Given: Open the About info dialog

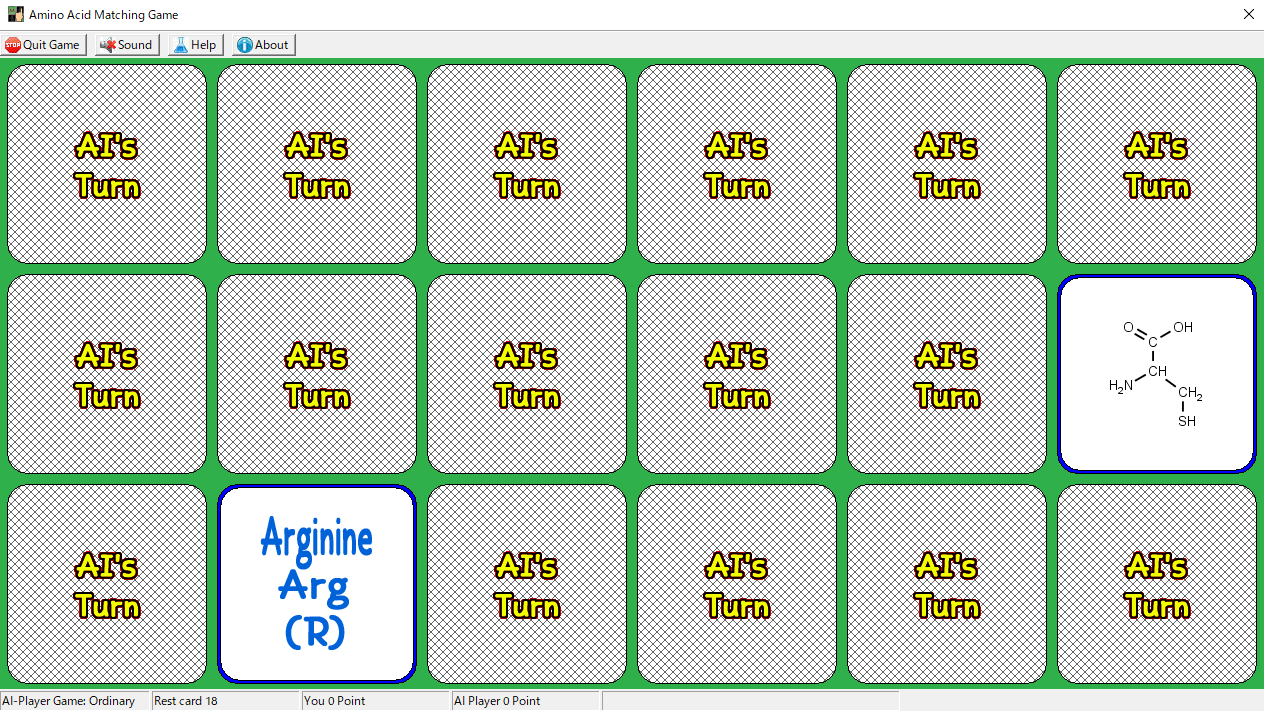Looking at the screenshot, I should 263,45.
